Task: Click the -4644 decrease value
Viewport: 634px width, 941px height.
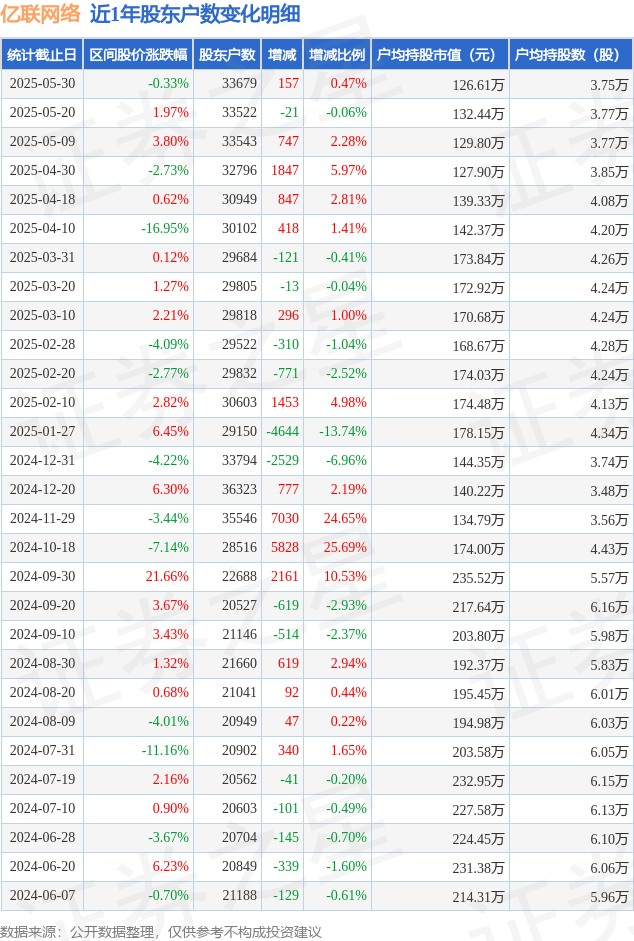Action: coord(282,431)
